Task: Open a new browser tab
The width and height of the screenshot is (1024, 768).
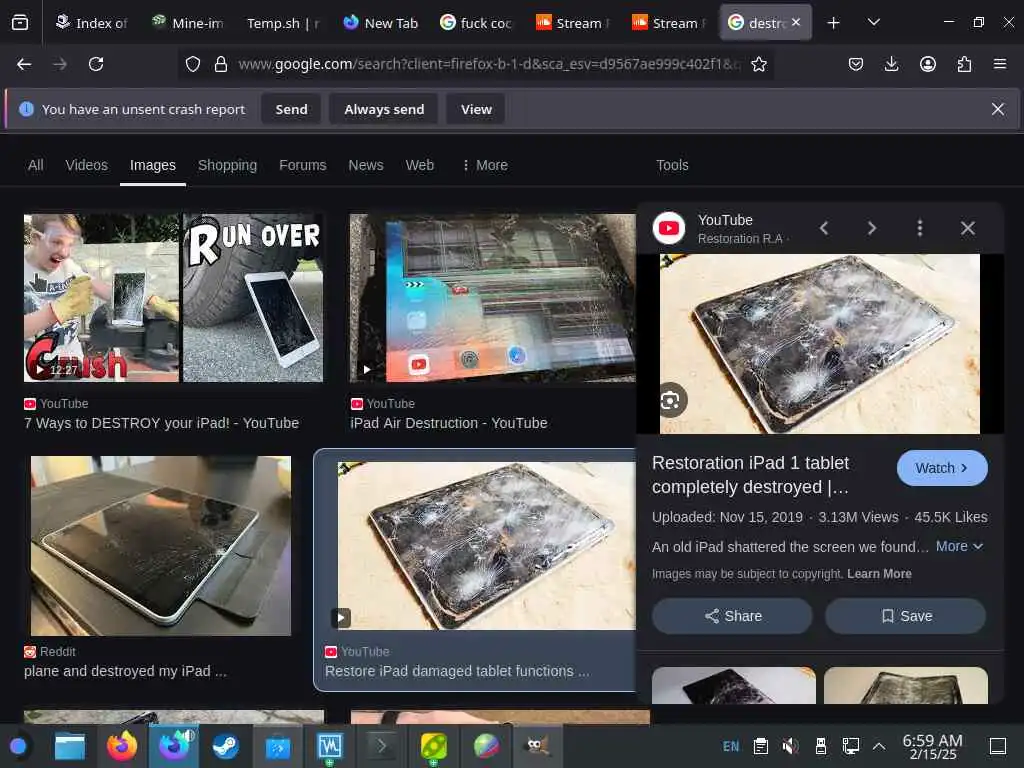Action: tap(833, 23)
